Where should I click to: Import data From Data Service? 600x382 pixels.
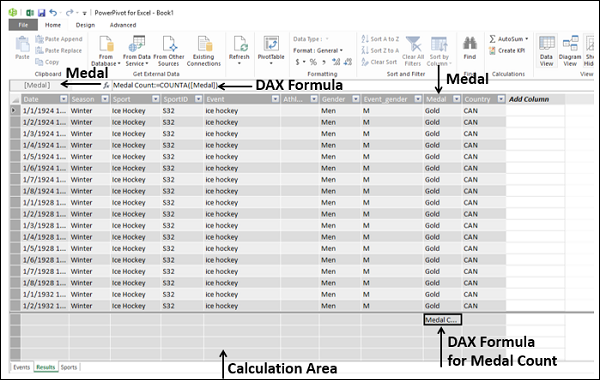(x=137, y=51)
